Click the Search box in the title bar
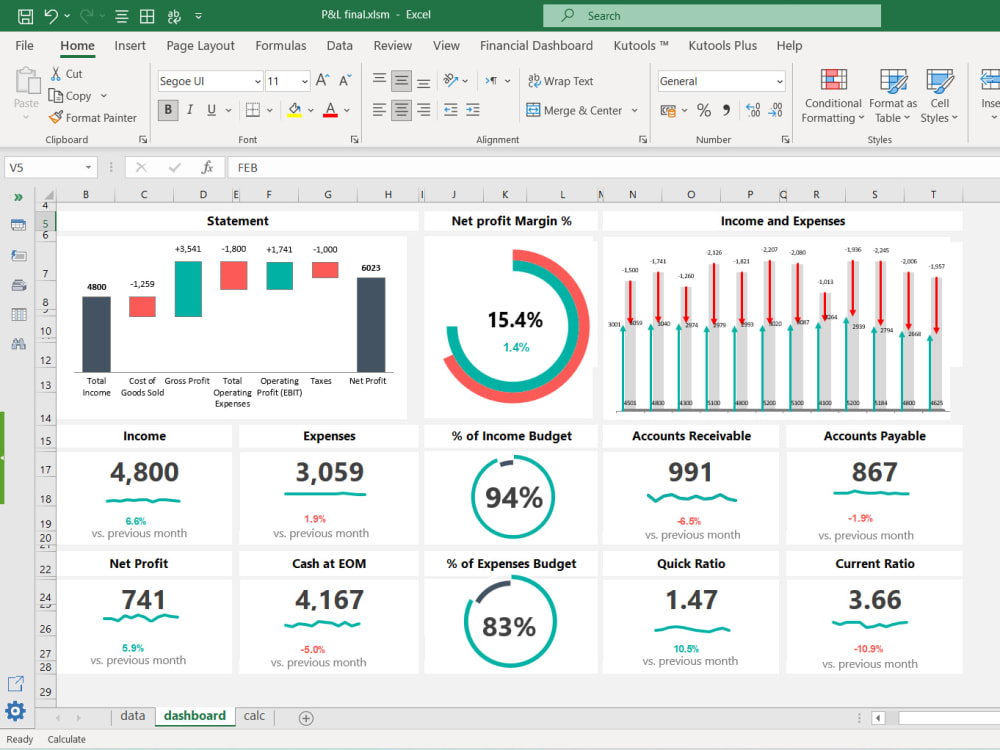The width and height of the screenshot is (1000, 750). pyautogui.click(x=712, y=16)
